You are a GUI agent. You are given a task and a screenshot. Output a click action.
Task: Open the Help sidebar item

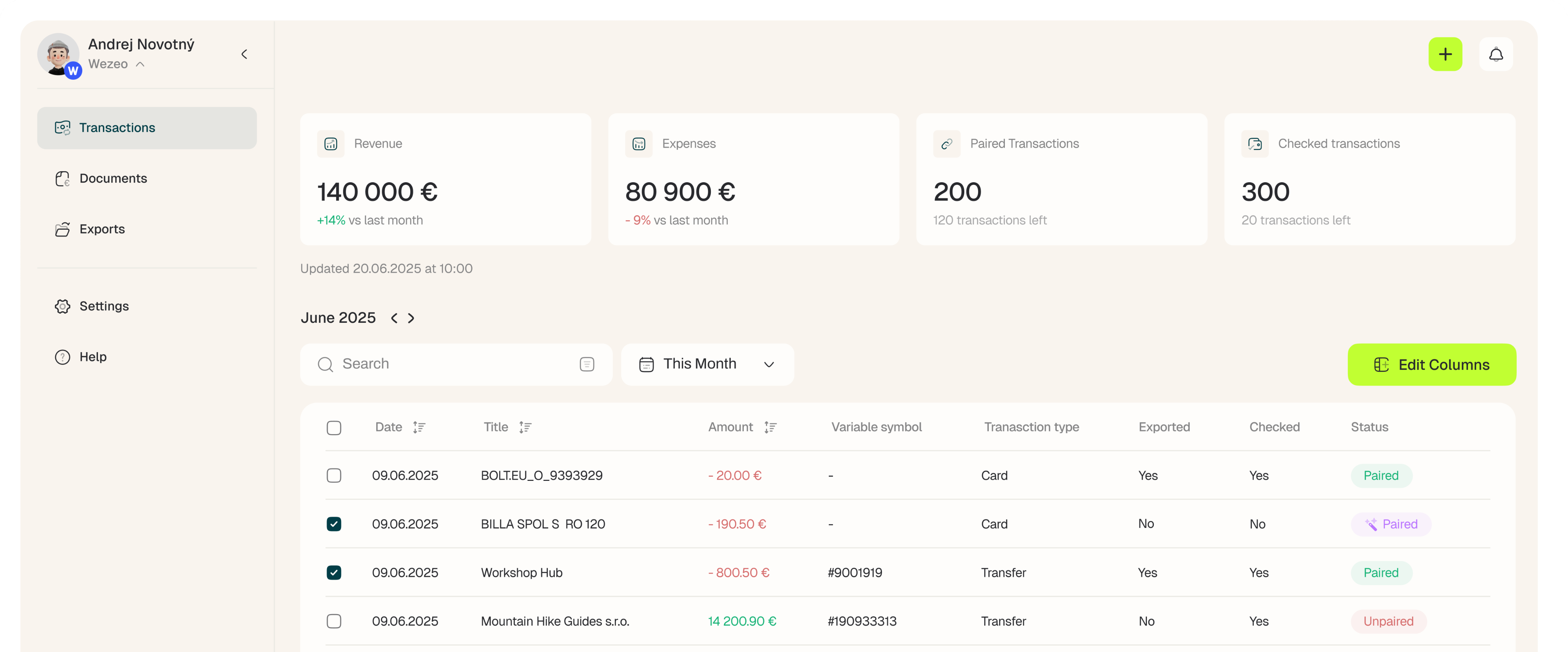[x=147, y=357]
